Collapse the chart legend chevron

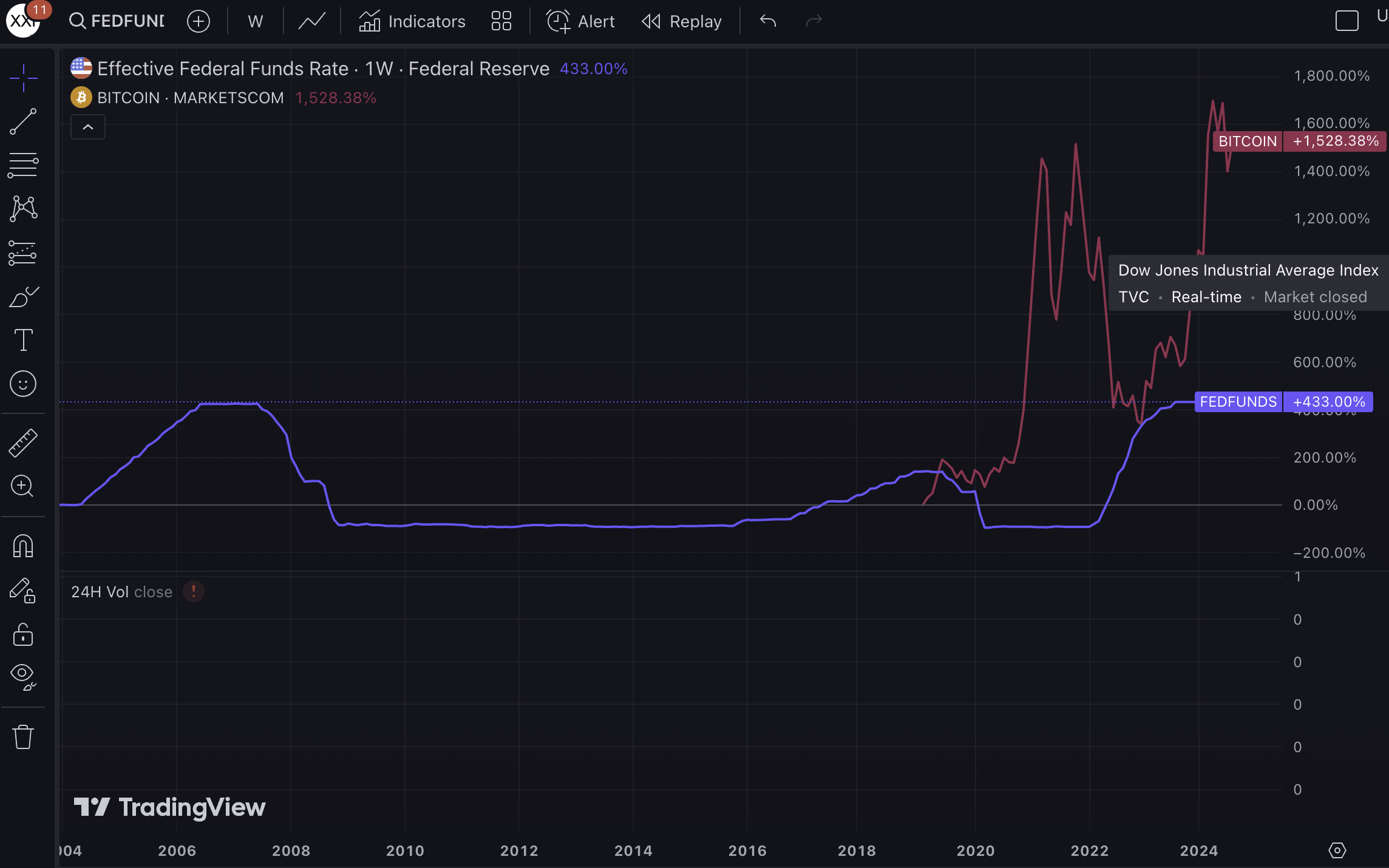coord(88,127)
